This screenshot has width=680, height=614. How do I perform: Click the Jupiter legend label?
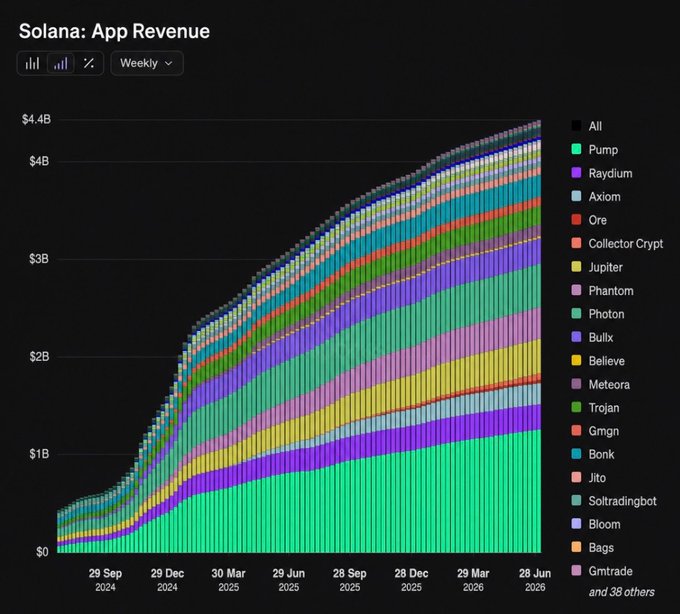coord(605,267)
